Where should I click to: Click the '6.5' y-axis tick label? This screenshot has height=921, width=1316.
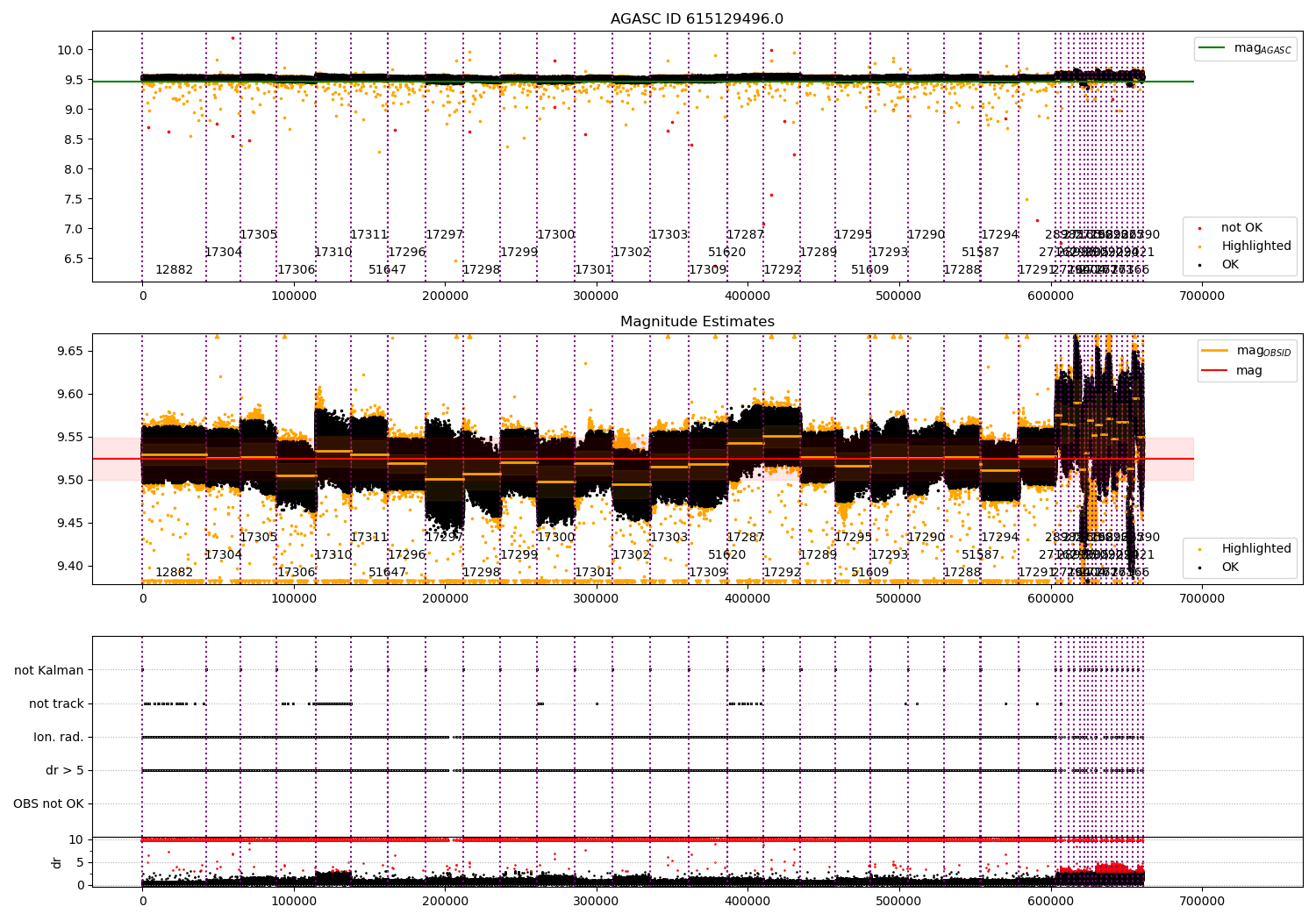tap(73, 259)
